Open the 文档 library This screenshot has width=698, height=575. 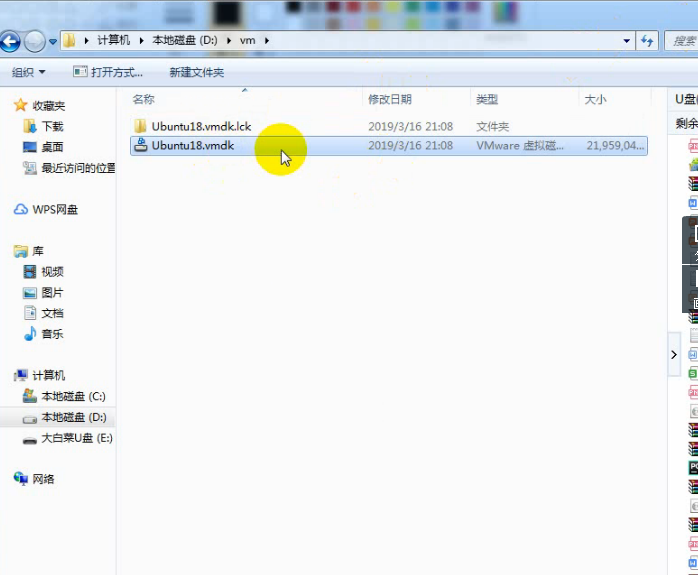(52, 313)
